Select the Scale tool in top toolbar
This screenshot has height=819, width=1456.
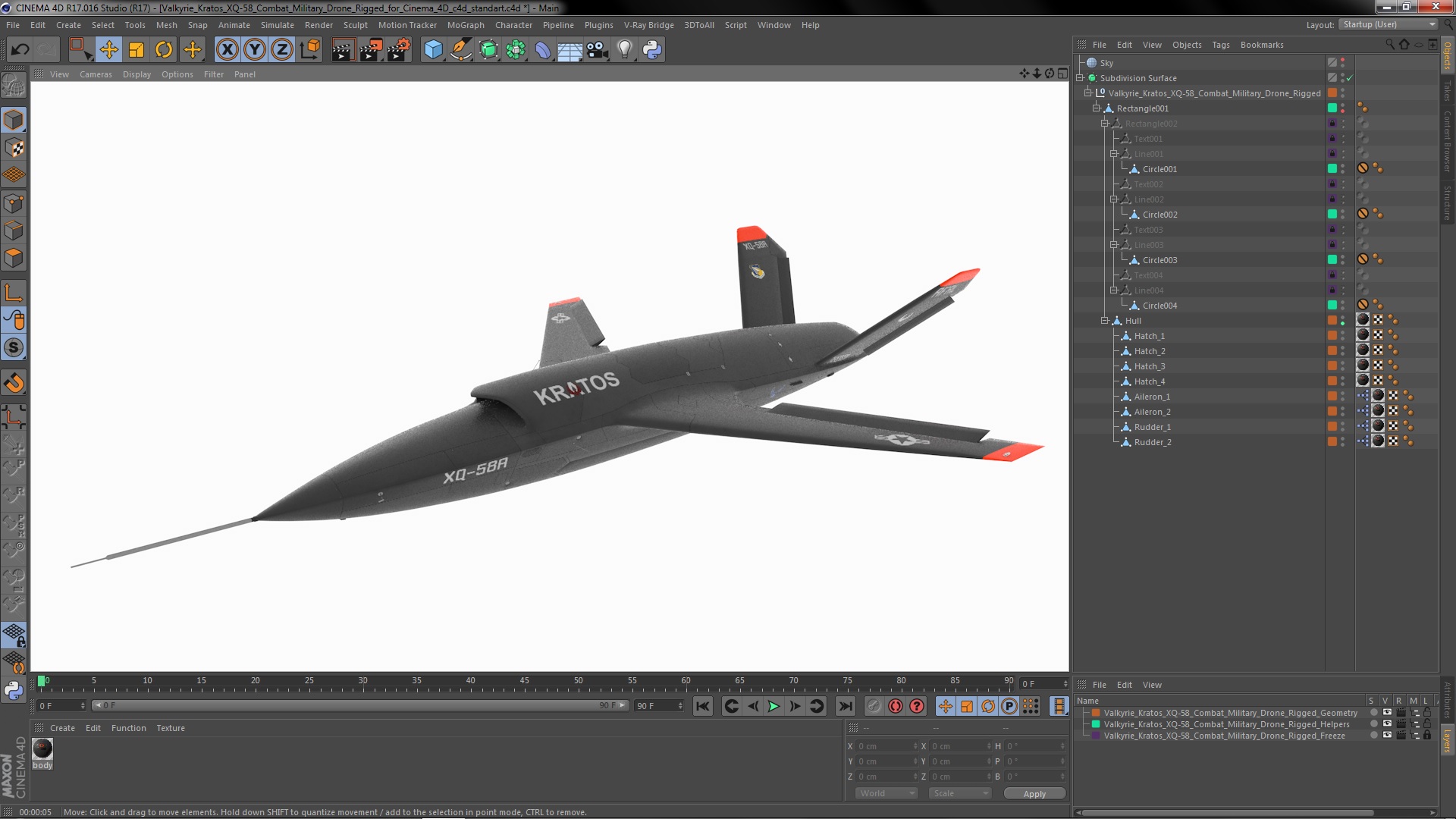pos(136,50)
